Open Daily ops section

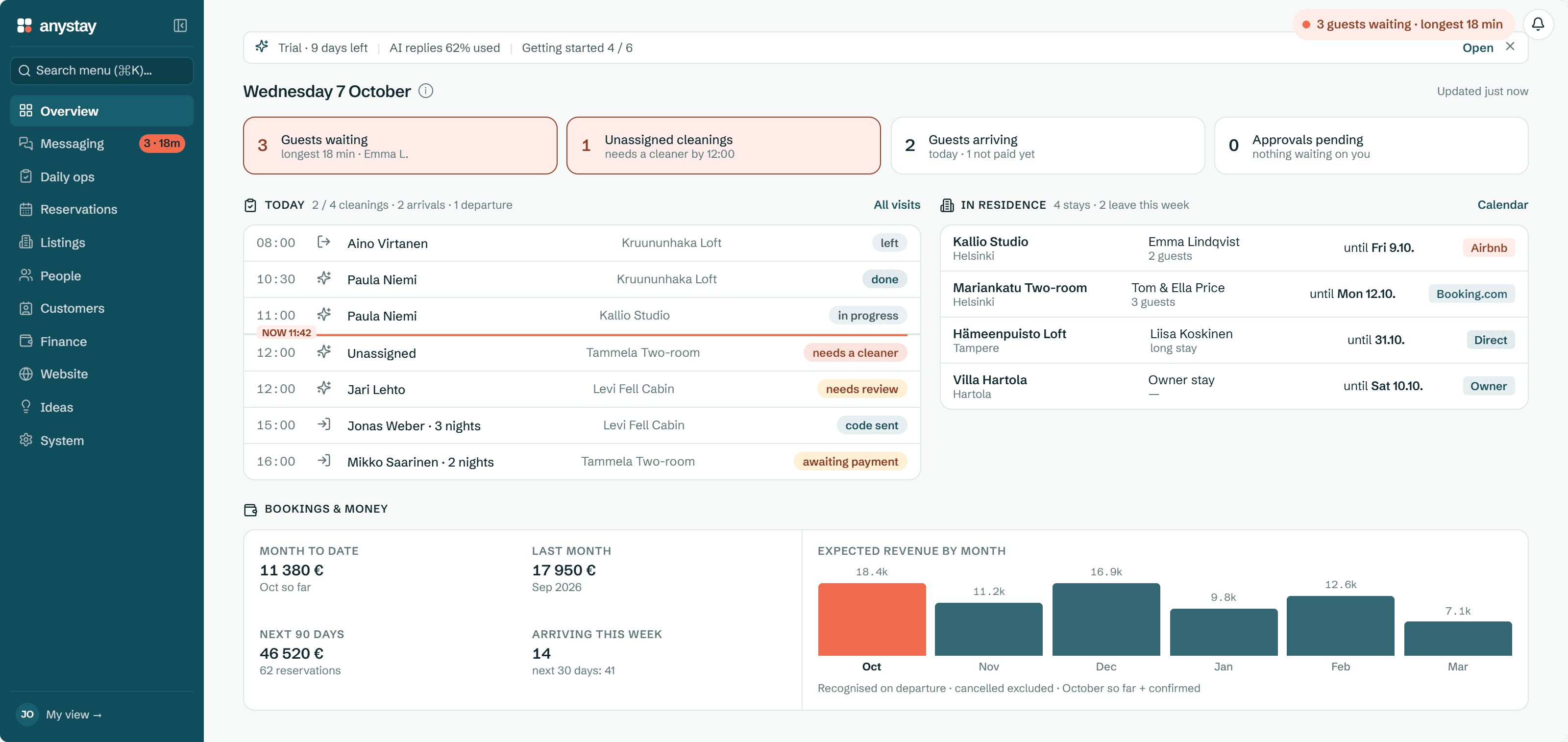(x=101, y=176)
